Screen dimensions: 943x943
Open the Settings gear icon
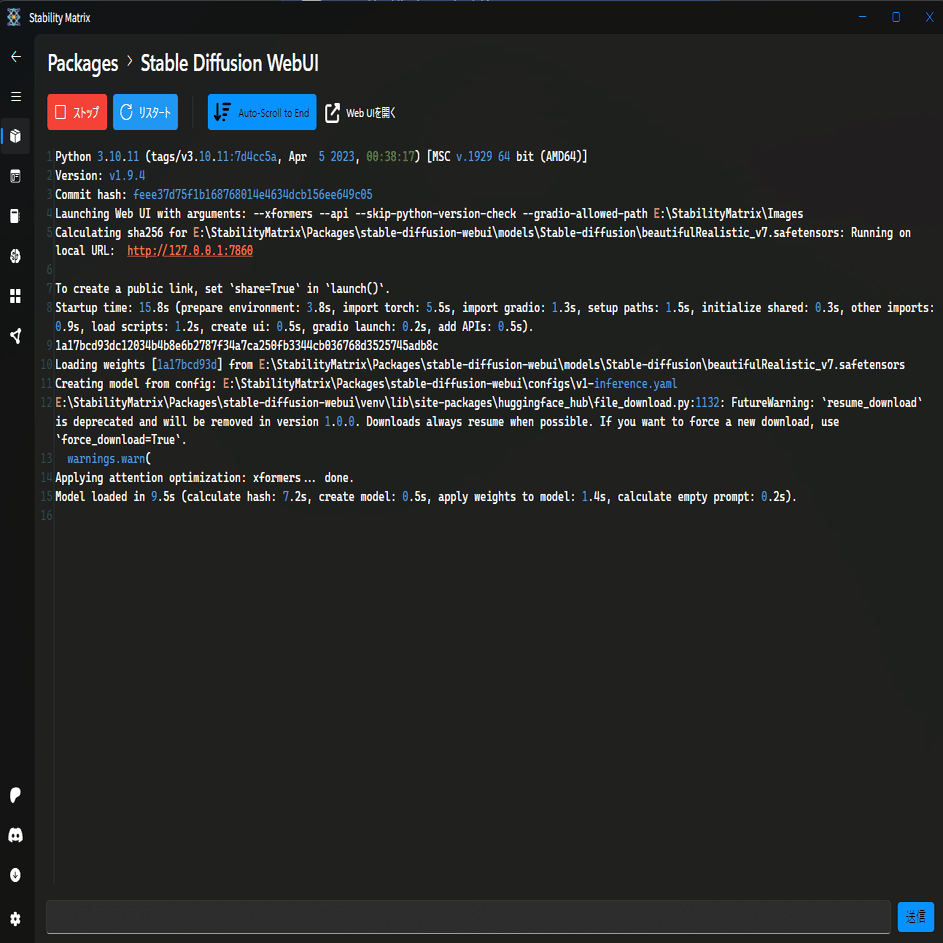pyautogui.click(x=16, y=918)
